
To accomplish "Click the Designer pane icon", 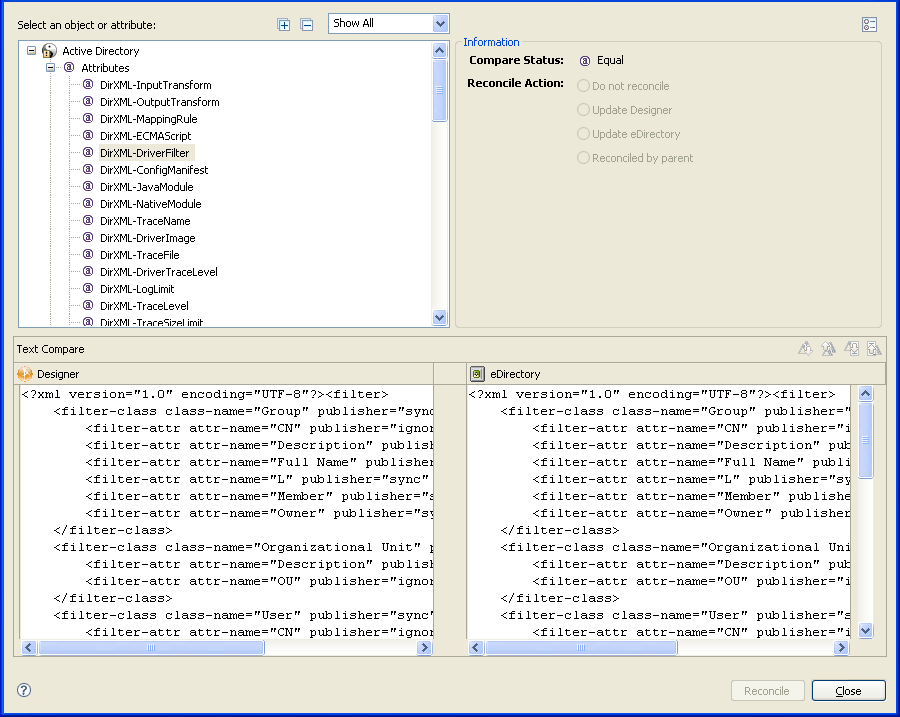I will [x=25, y=374].
